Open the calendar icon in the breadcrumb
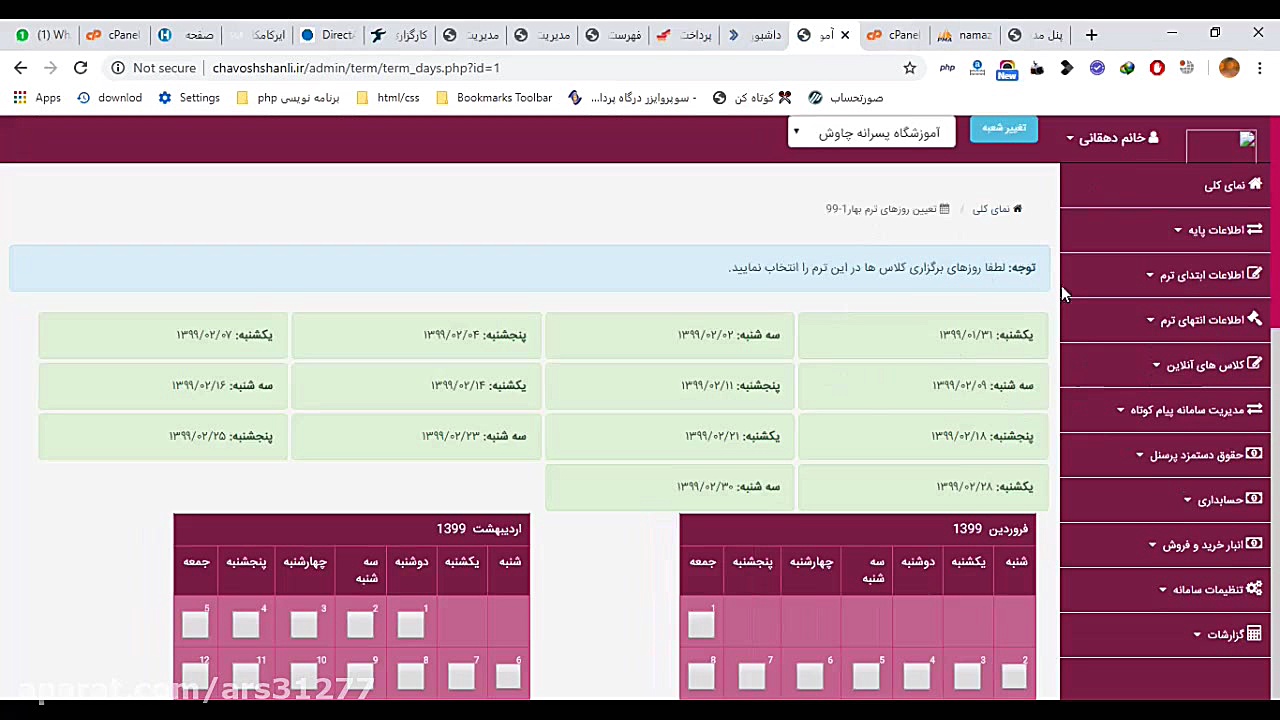Screen dimensions: 1280x720 [943, 208]
